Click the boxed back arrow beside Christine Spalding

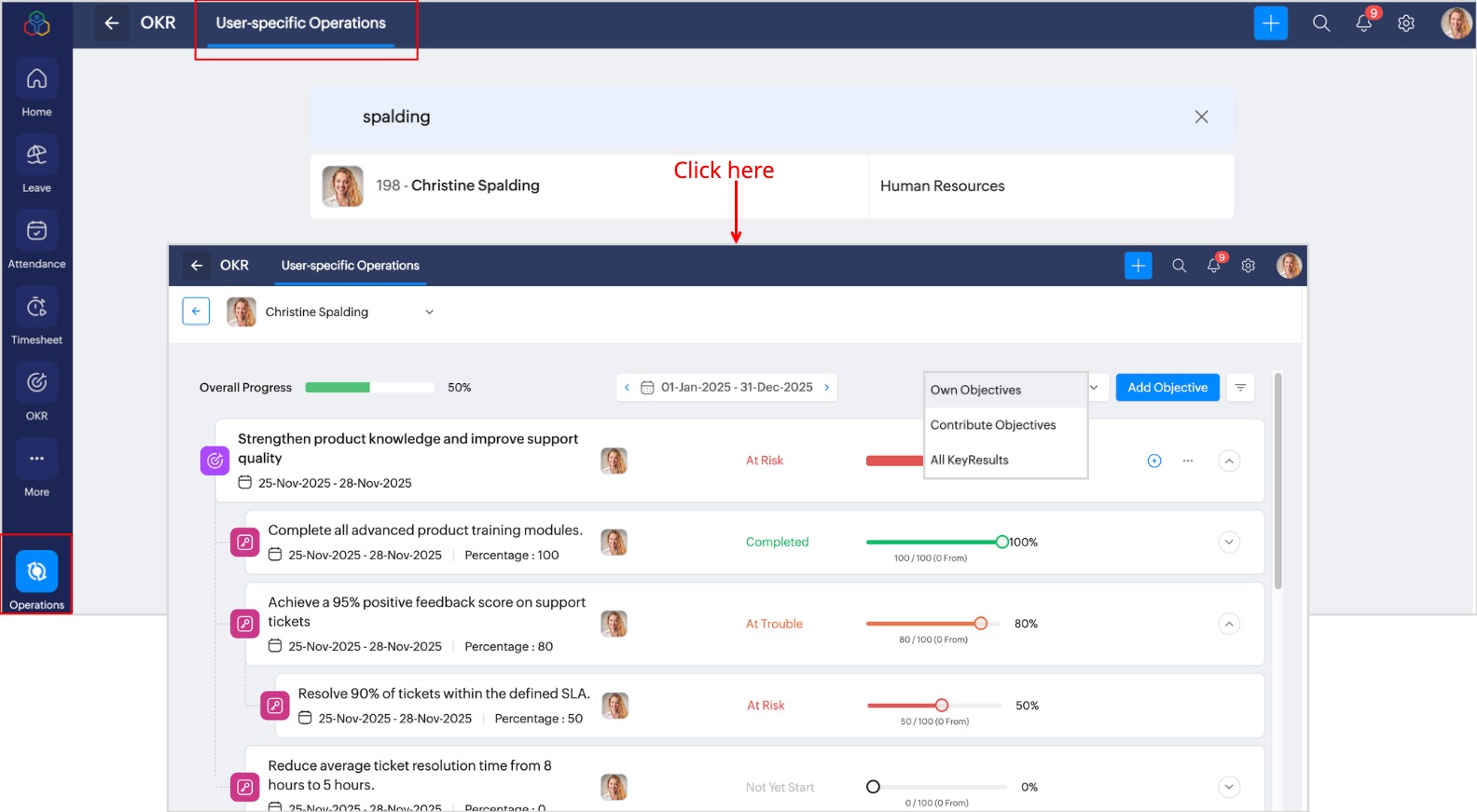pos(196,311)
